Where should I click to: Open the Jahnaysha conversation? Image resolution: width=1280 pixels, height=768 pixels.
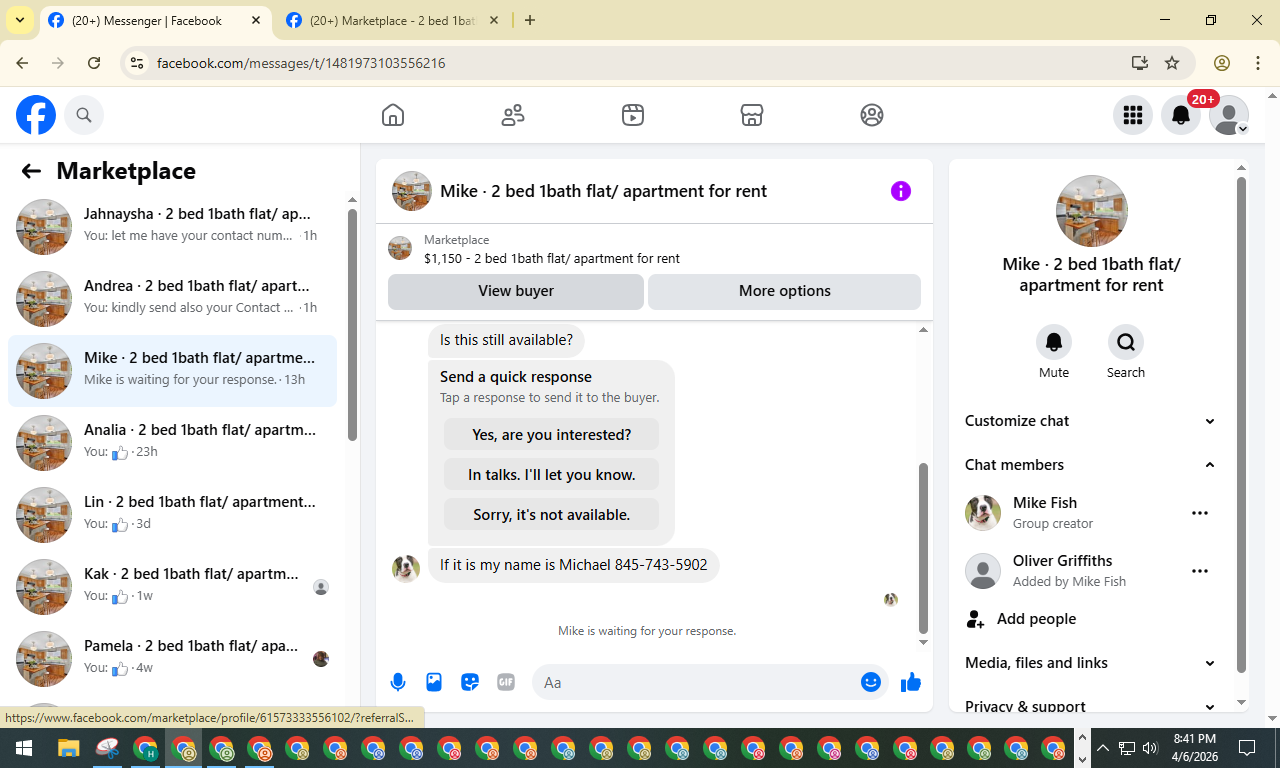(x=172, y=227)
